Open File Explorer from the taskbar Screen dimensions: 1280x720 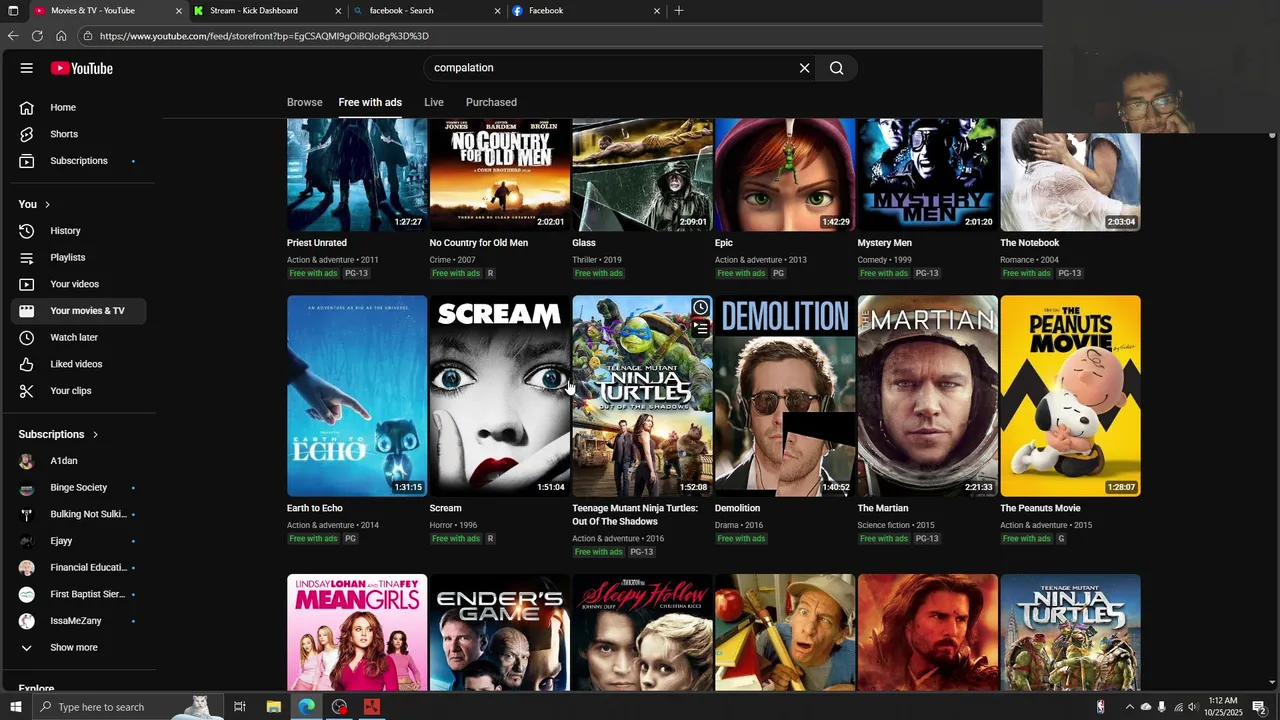pos(273,707)
